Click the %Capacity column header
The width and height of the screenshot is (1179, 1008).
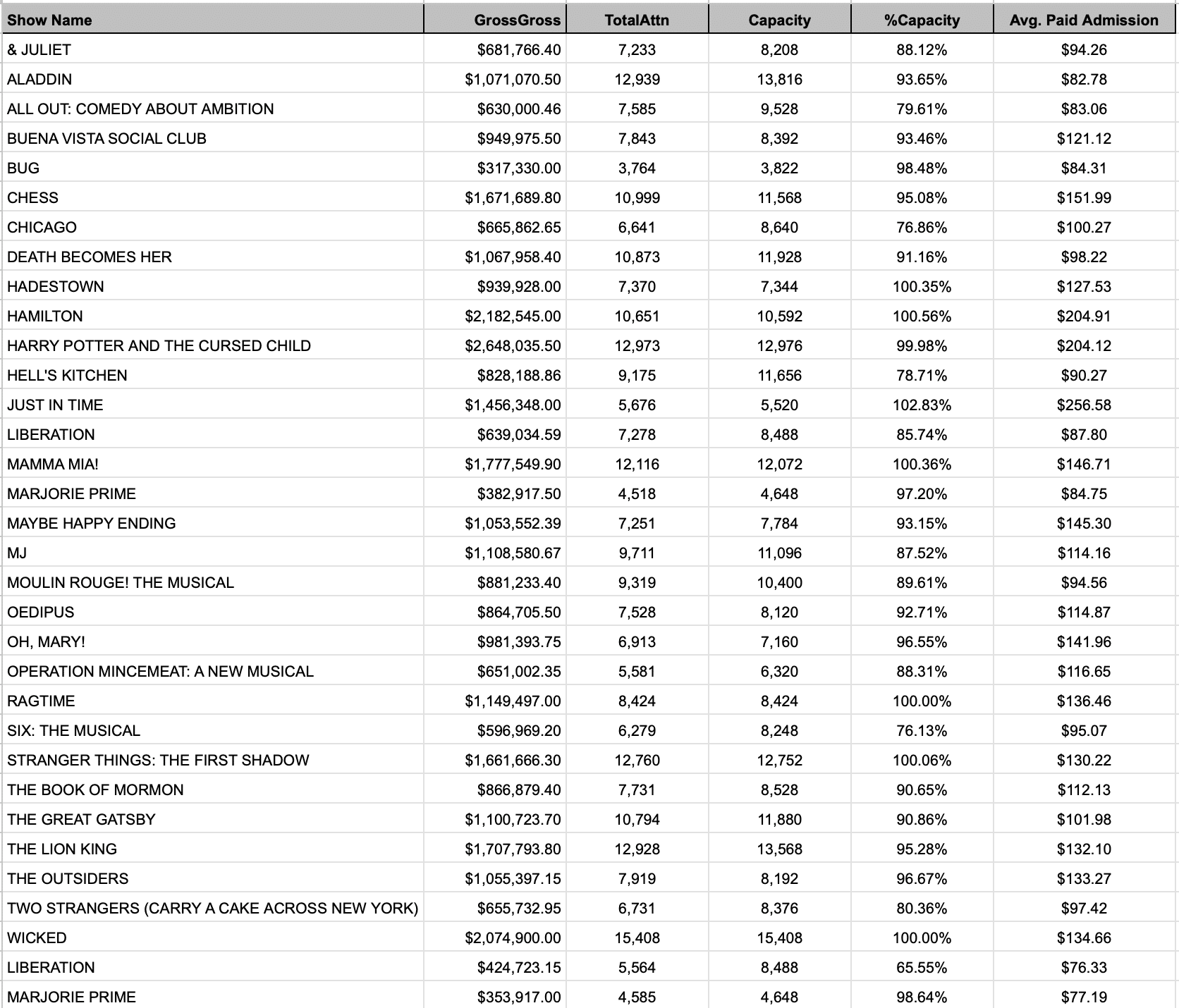[922, 20]
